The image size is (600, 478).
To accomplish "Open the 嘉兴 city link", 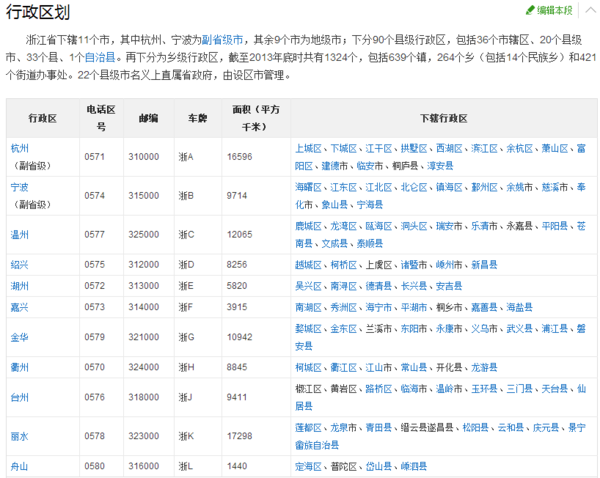I will point(20,307).
